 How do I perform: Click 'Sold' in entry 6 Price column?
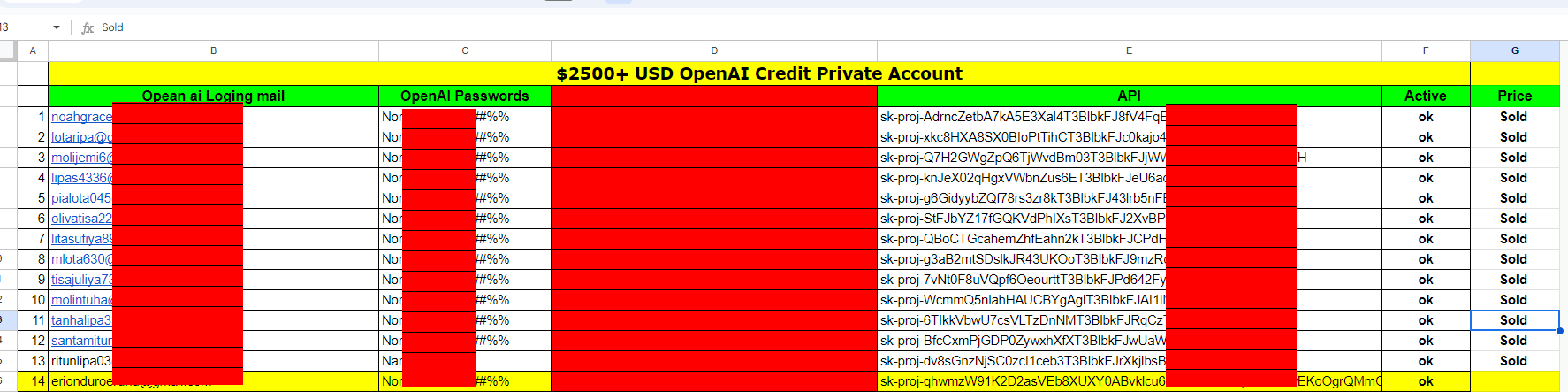(x=1513, y=219)
